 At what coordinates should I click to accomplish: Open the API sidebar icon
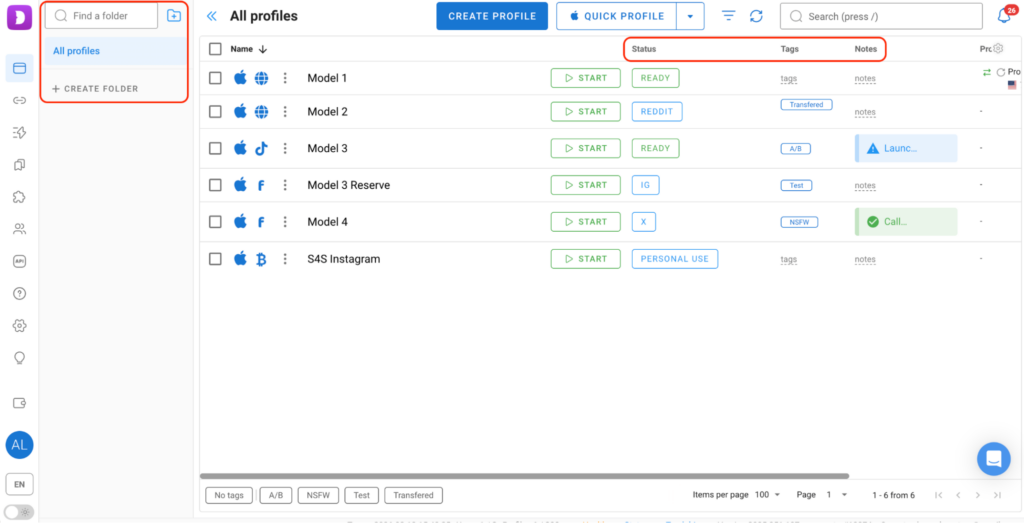[x=19, y=261]
